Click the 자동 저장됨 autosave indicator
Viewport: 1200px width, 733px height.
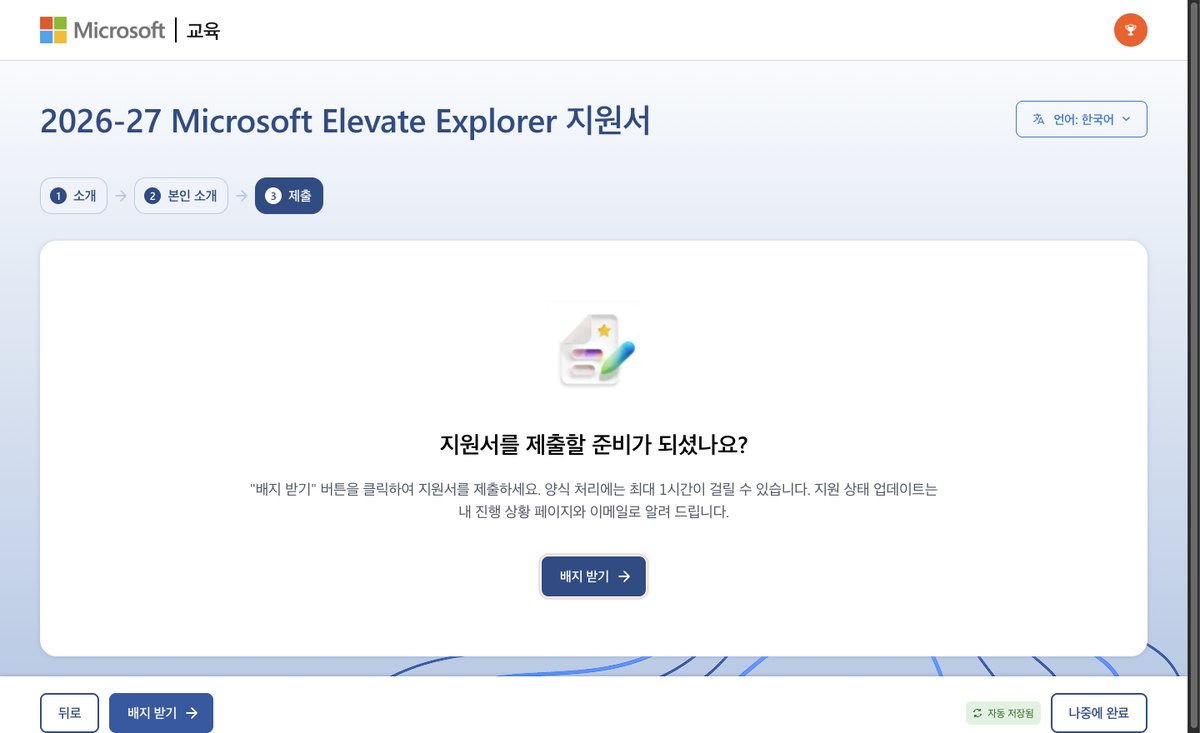[x=1004, y=713]
